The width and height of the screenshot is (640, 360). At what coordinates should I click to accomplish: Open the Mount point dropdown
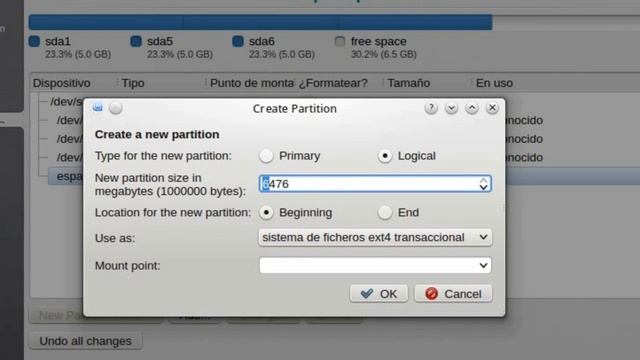tap(375, 266)
